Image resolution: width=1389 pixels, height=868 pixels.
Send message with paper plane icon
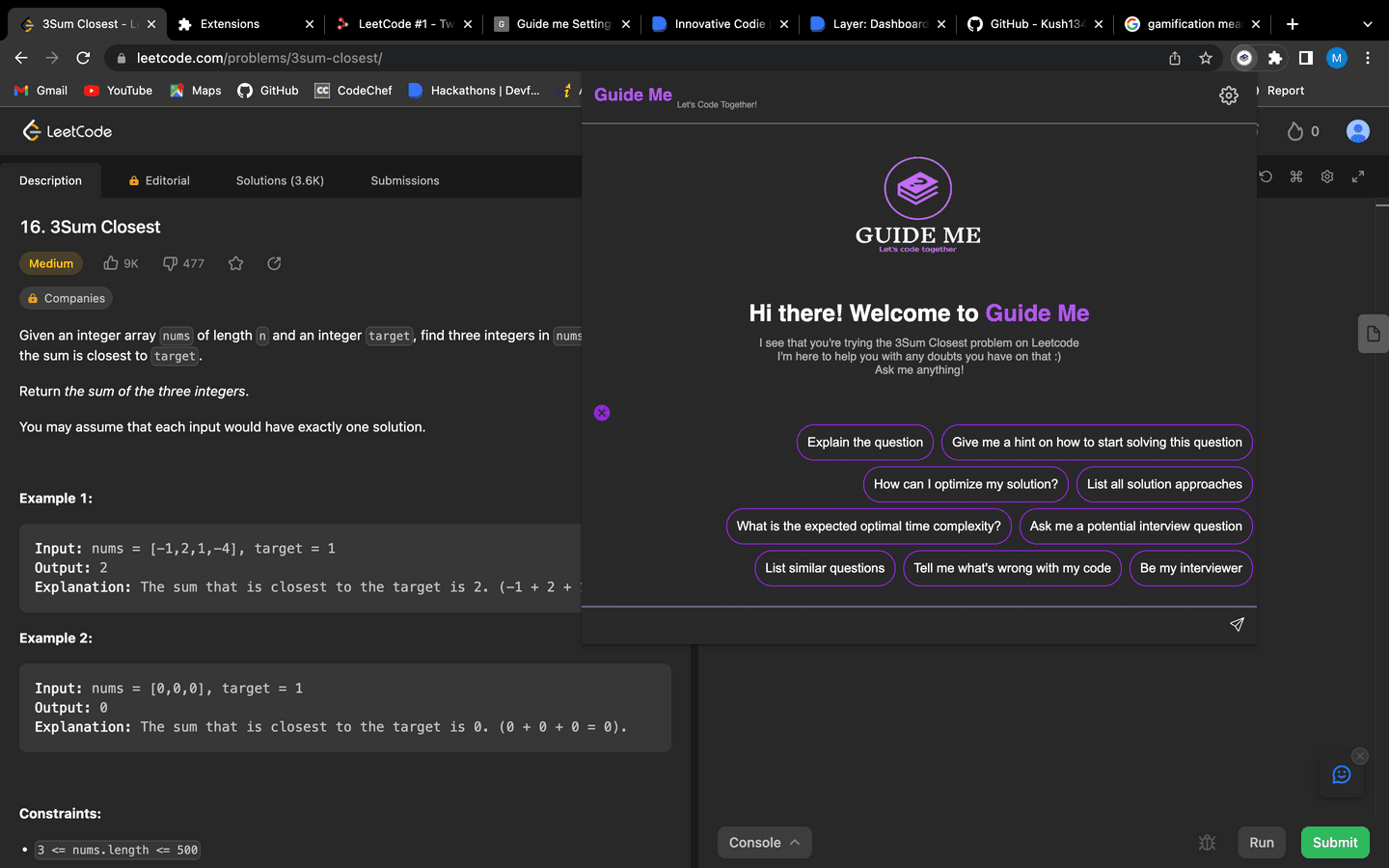click(x=1237, y=624)
